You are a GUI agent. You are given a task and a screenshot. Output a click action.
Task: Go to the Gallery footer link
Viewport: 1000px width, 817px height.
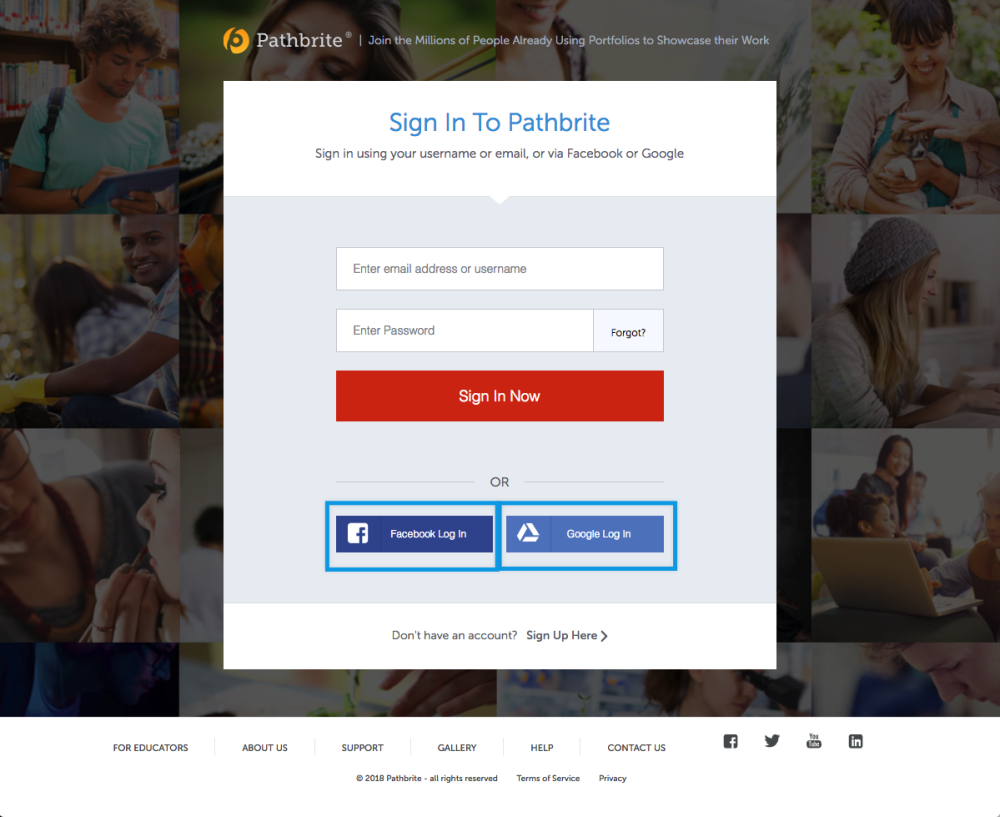457,747
